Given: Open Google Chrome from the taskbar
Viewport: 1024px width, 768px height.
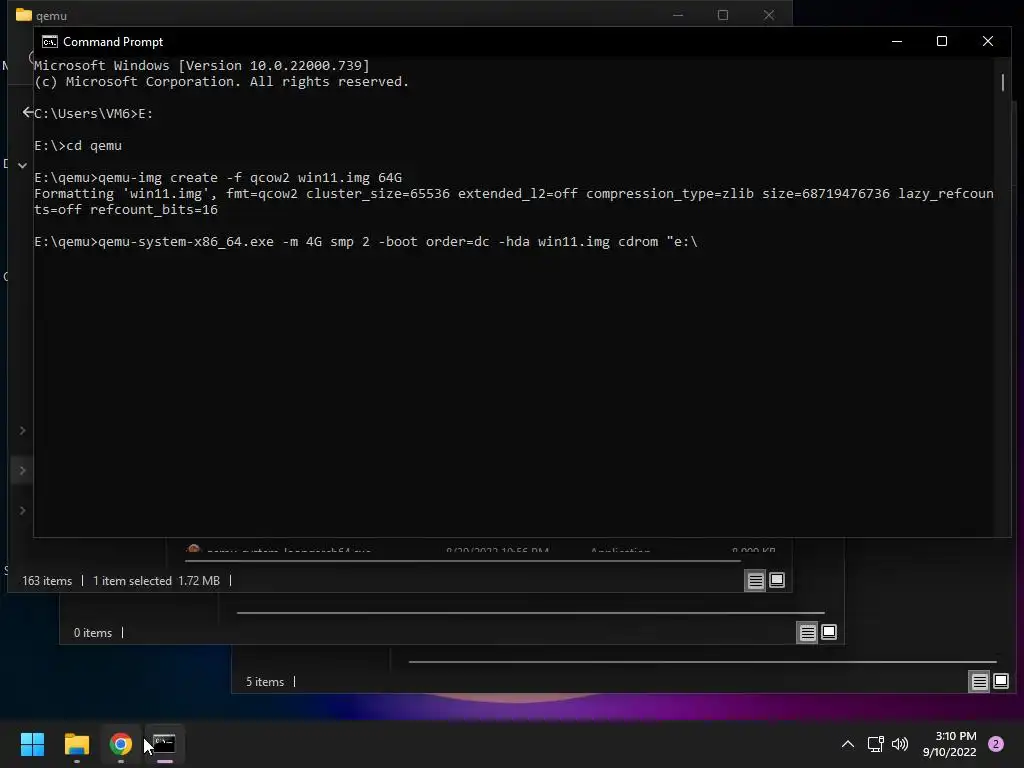Looking at the screenshot, I should click(x=121, y=744).
